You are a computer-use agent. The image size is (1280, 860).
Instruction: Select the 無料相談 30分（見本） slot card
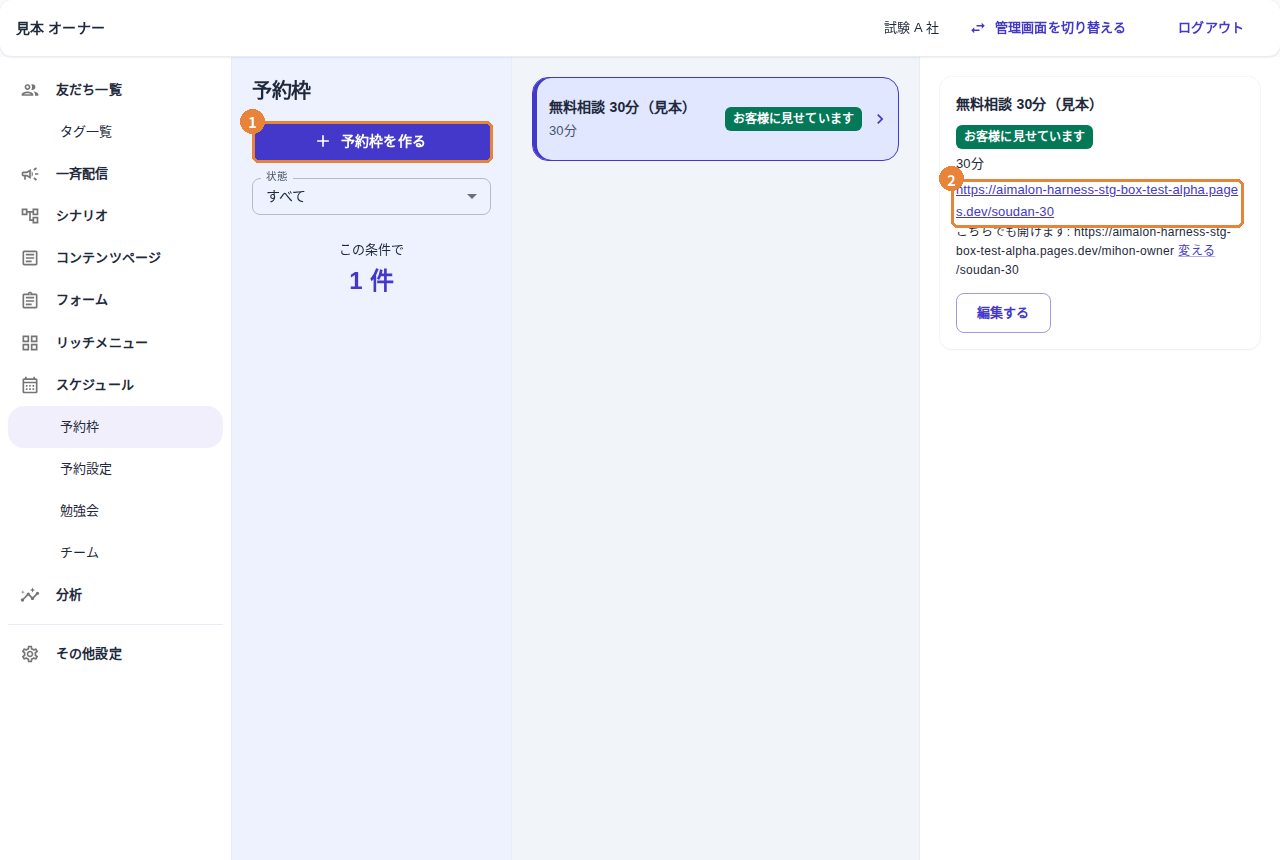pyautogui.click(x=716, y=119)
